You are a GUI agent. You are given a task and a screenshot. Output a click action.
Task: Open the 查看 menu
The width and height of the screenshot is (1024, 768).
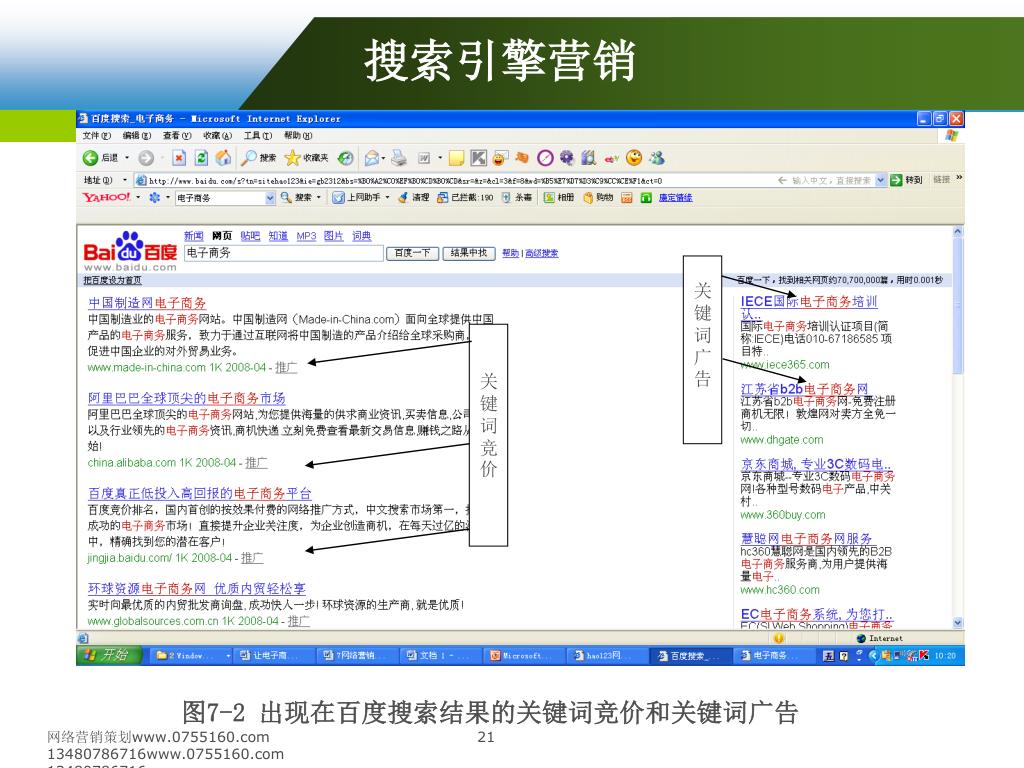[x=177, y=135]
